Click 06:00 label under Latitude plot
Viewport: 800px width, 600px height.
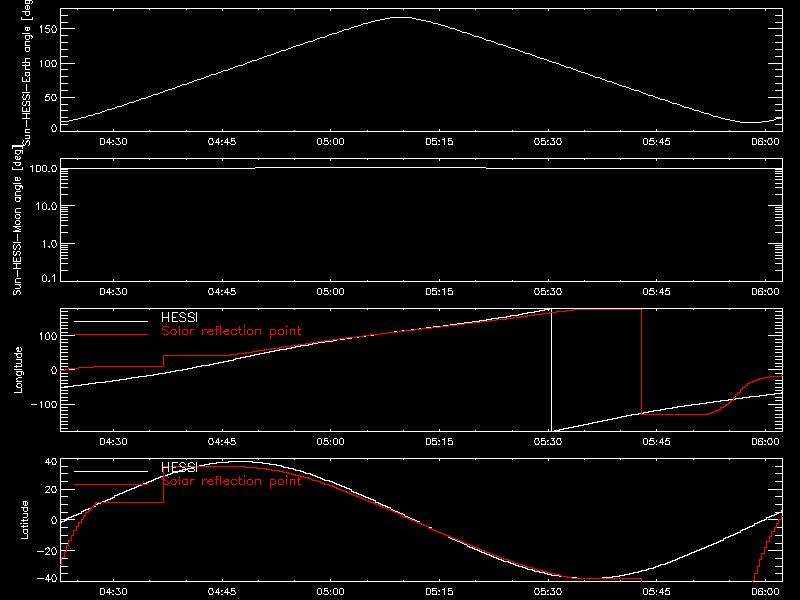point(765,592)
